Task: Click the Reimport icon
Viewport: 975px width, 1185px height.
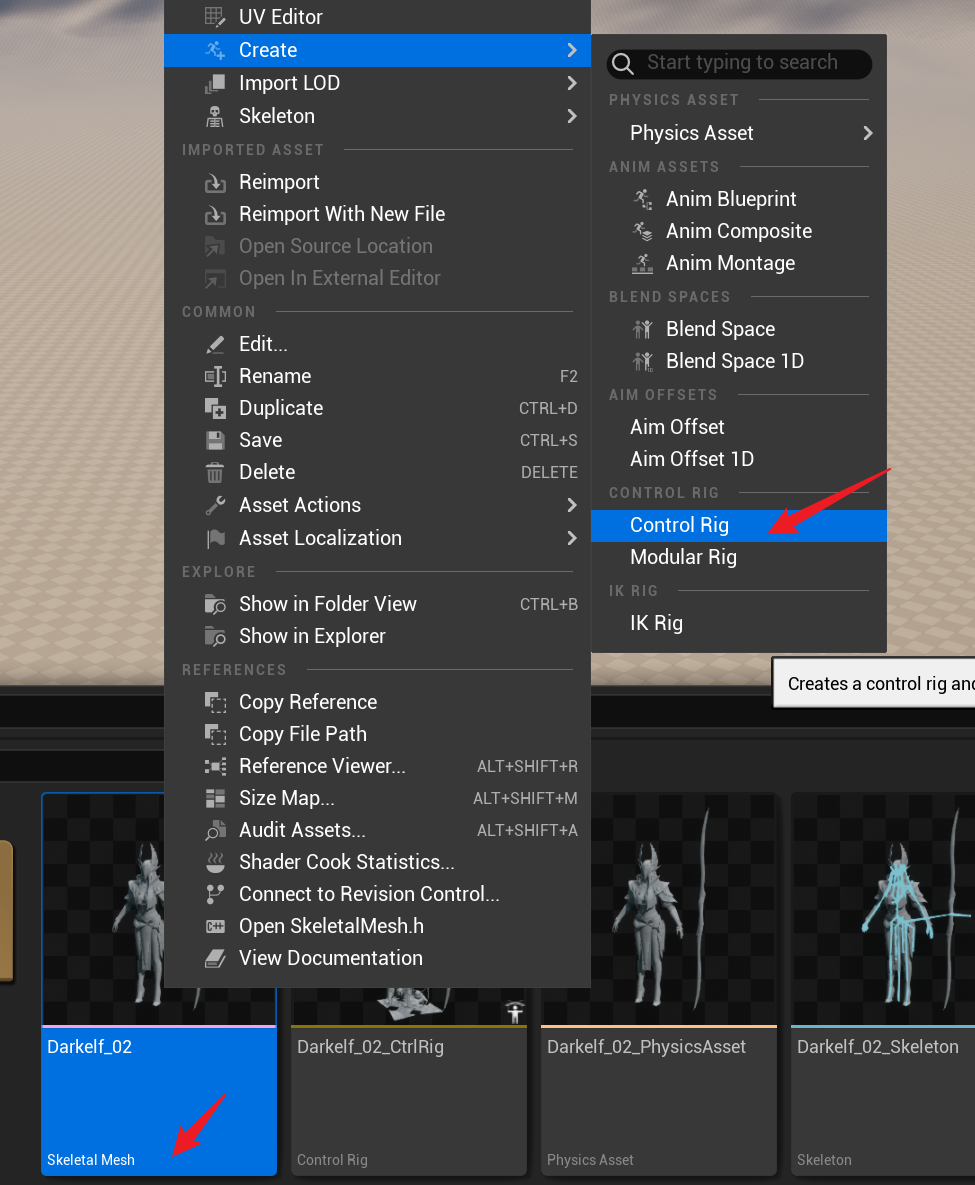Action: (215, 182)
